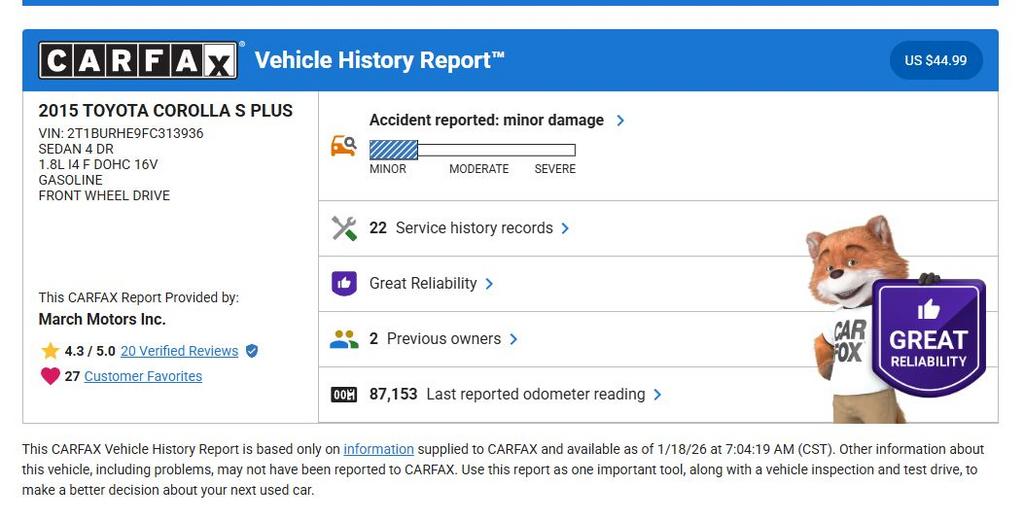Click the US $44.99 price button
1024x520 pixels.
[x=935, y=61]
